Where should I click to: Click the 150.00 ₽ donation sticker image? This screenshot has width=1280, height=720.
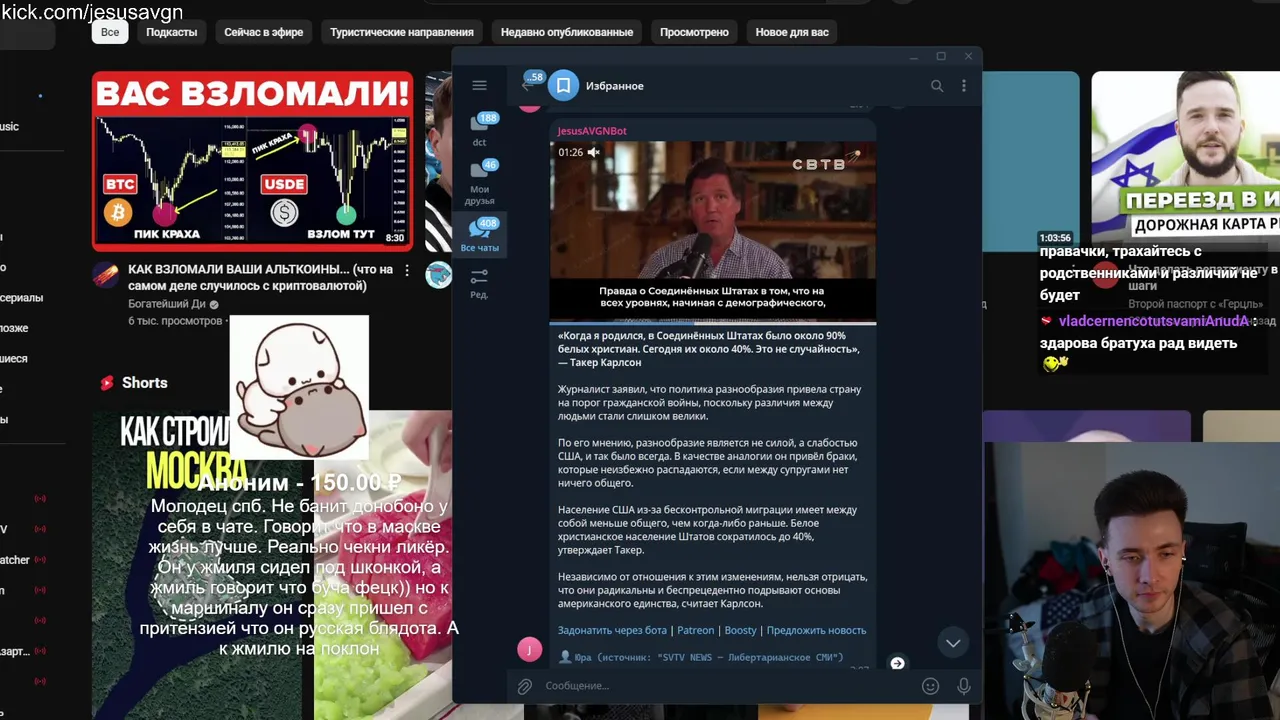[299, 386]
